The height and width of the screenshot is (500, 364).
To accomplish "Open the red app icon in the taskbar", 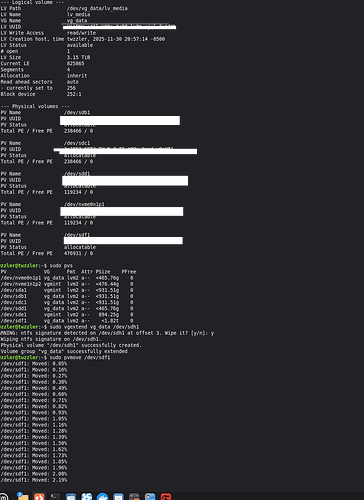I will click(x=166, y=496).
